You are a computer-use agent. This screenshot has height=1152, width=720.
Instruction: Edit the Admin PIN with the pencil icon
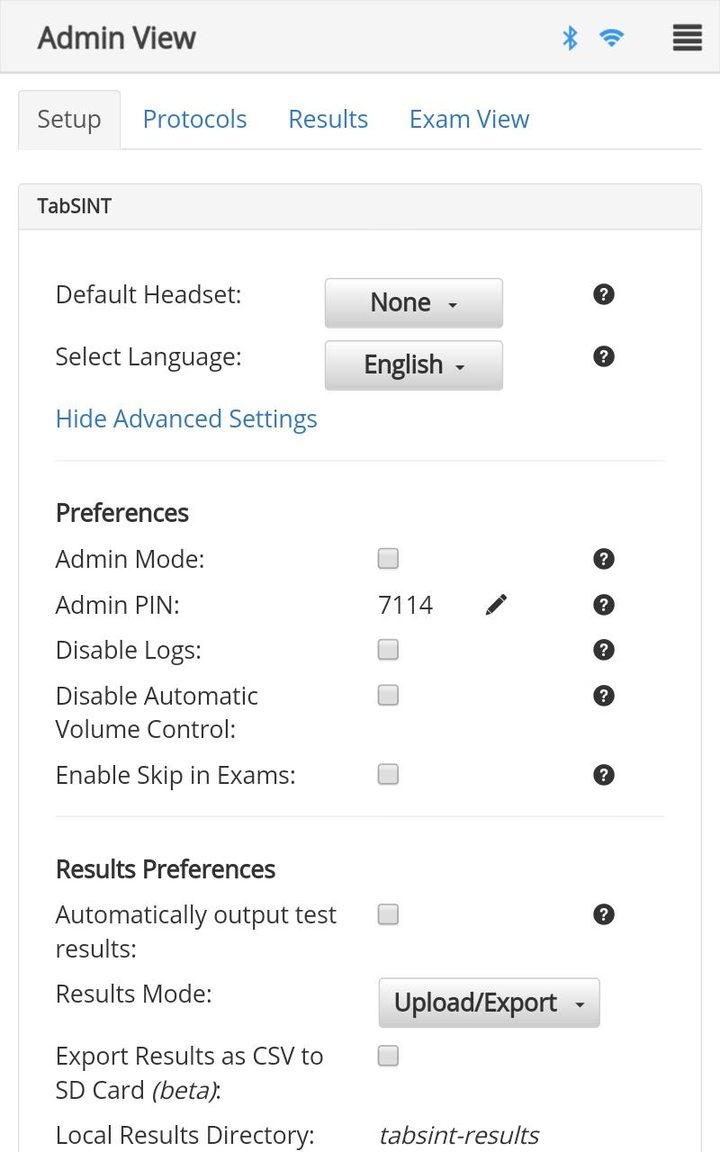(x=496, y=604)
